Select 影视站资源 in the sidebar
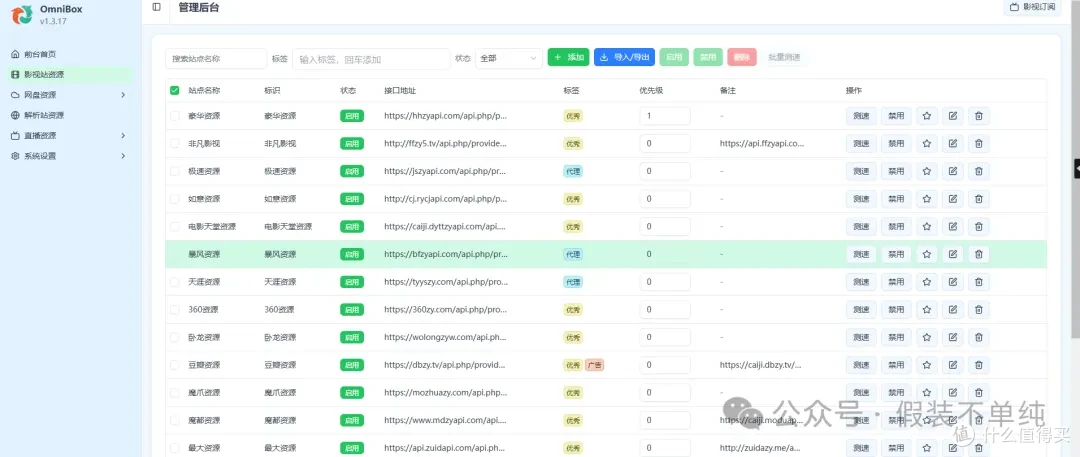 pos(69,74)
